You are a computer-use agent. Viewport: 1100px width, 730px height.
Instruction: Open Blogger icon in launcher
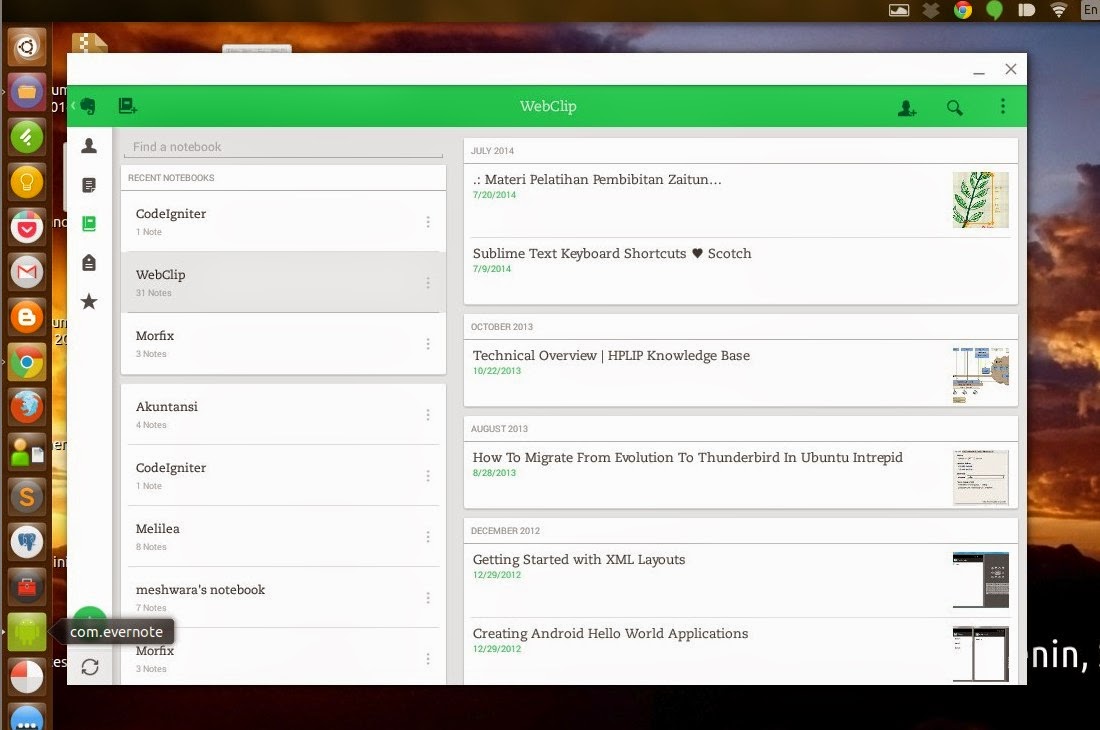coord(27,317)
